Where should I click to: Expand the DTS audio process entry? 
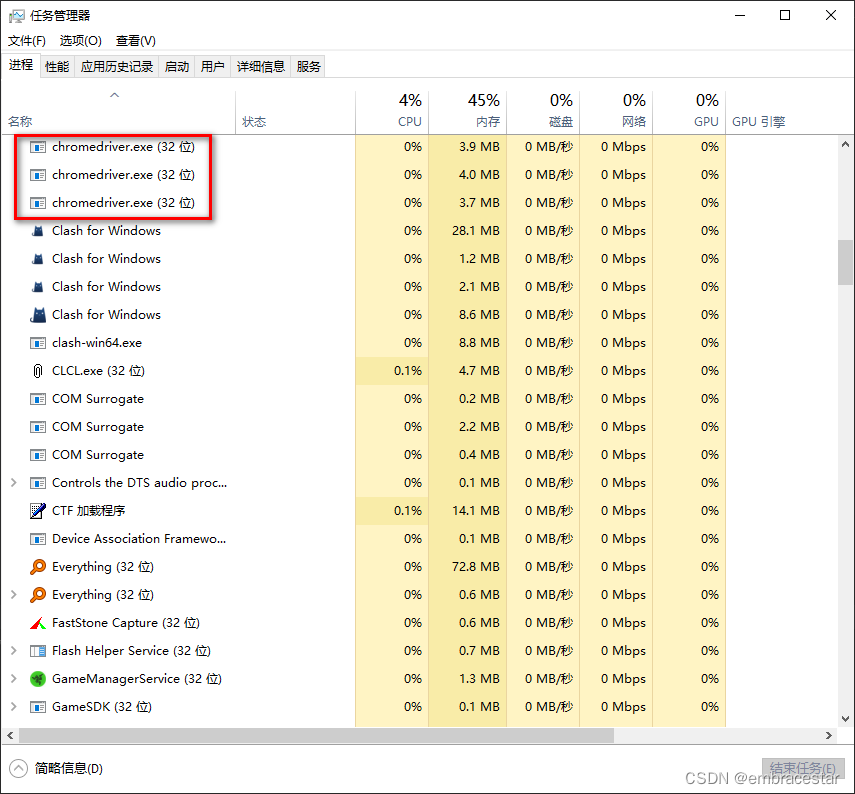tap(13, 483)
